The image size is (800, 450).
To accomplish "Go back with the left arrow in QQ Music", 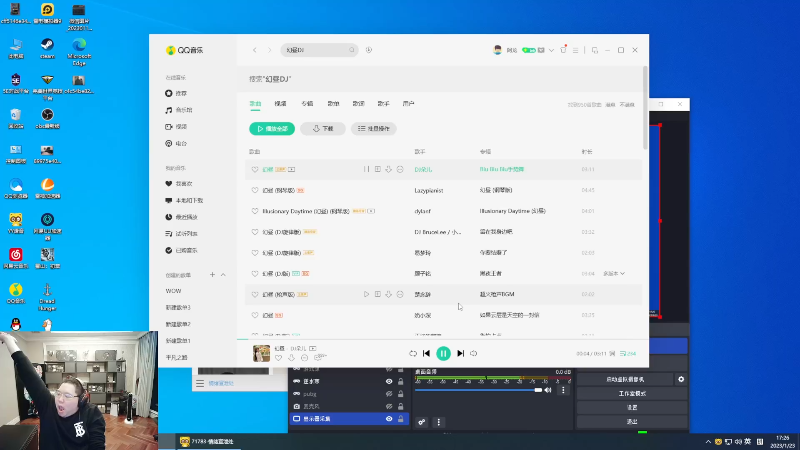I will click(255, 50).
